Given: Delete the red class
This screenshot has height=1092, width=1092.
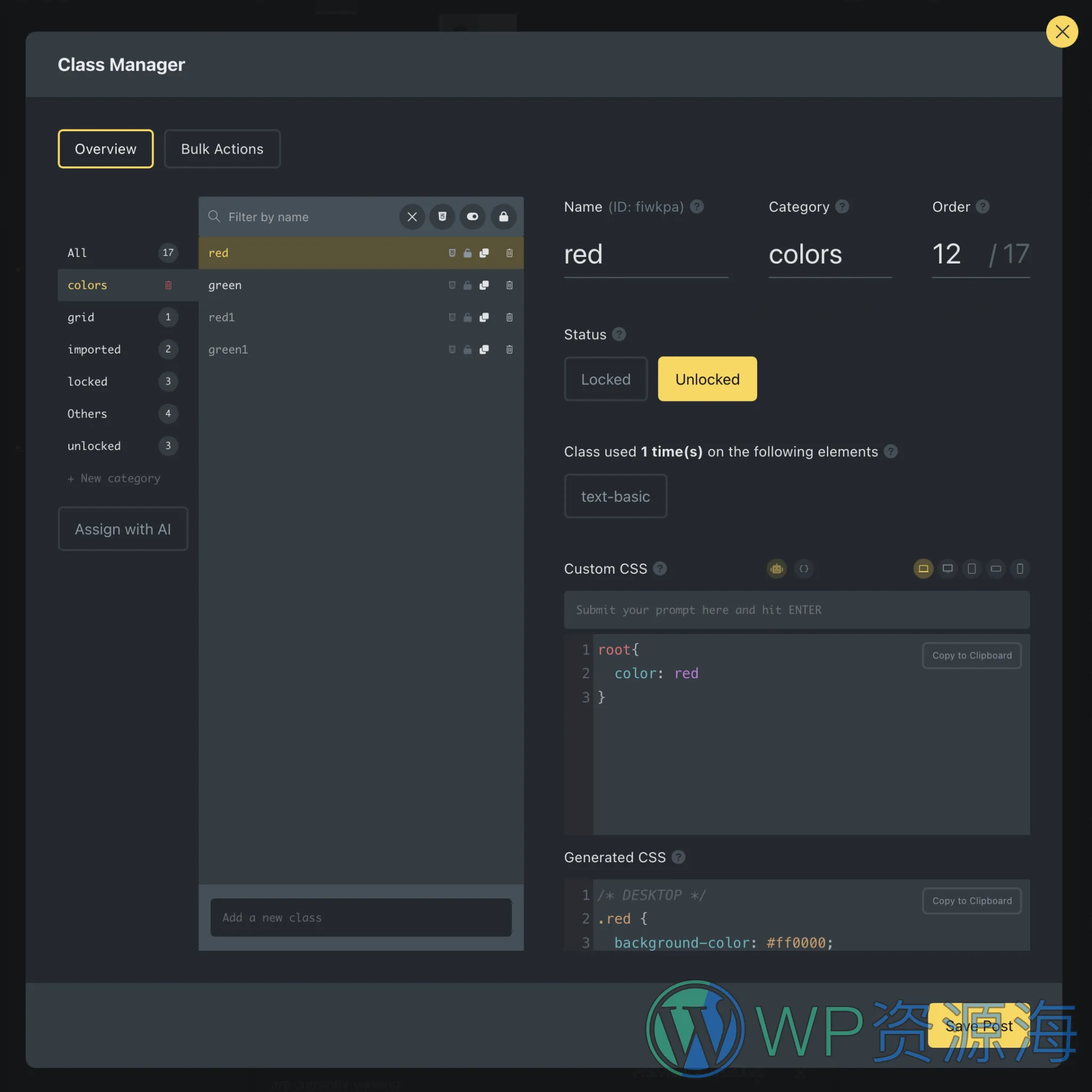Looking at the screenshot, I should point(509,253).
